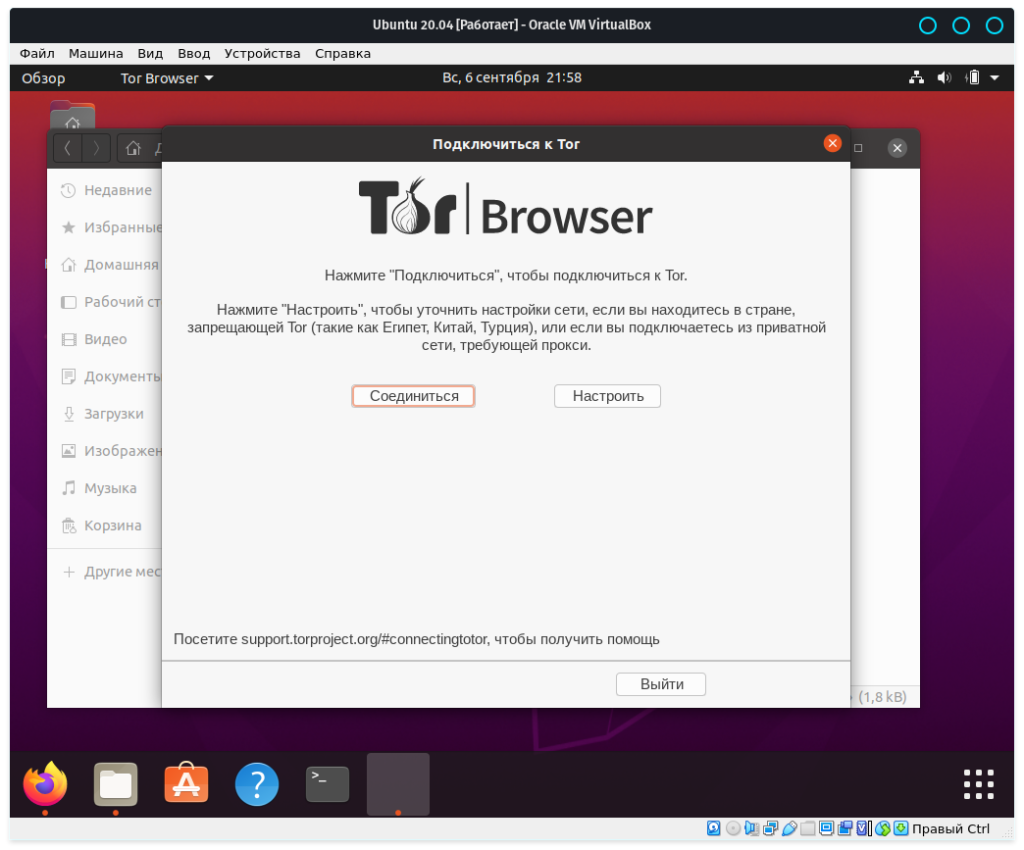Select Недавние in the Files sidebar

coord(117,190)
